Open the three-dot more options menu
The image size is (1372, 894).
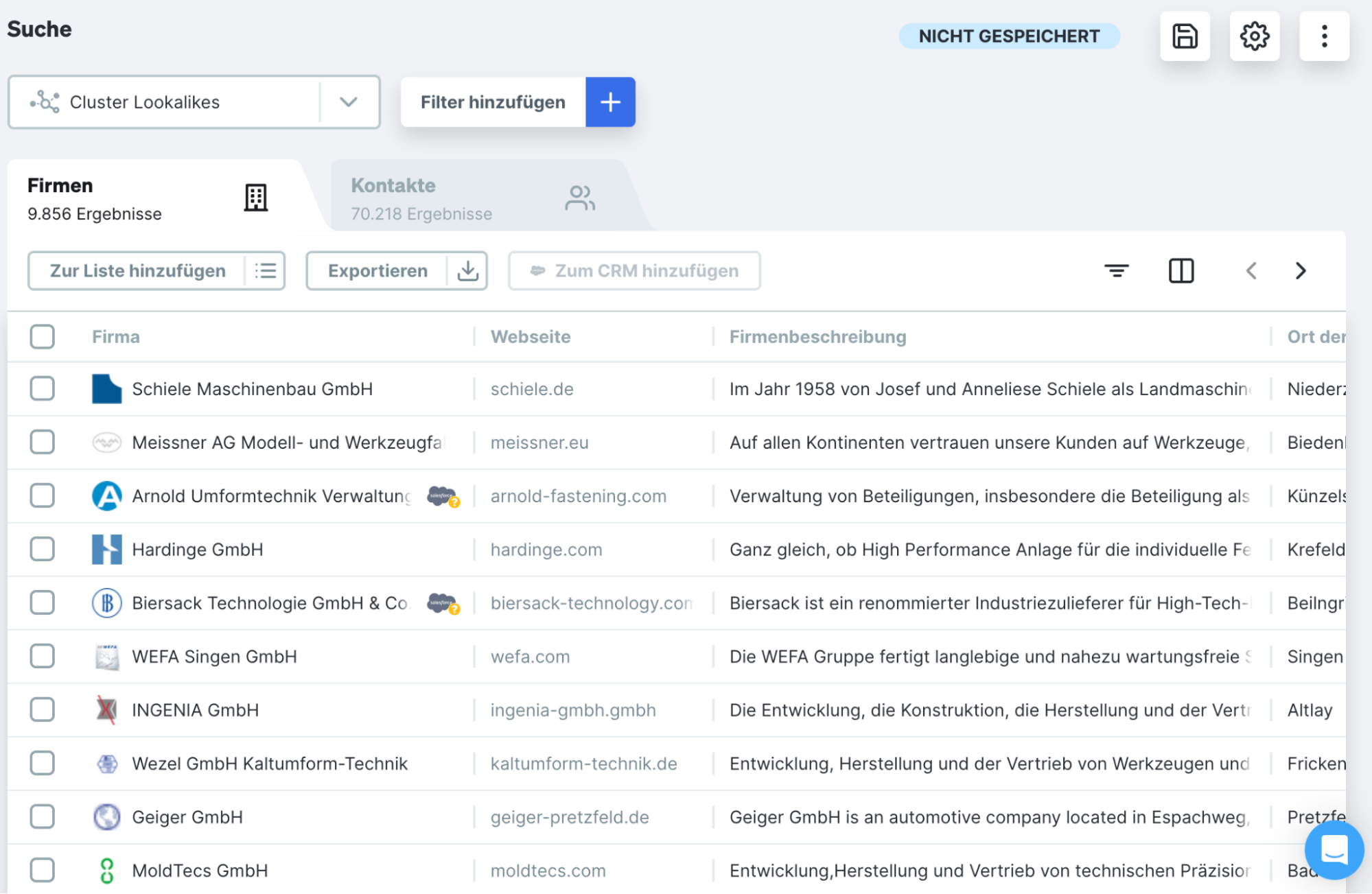pos(1324,36)
